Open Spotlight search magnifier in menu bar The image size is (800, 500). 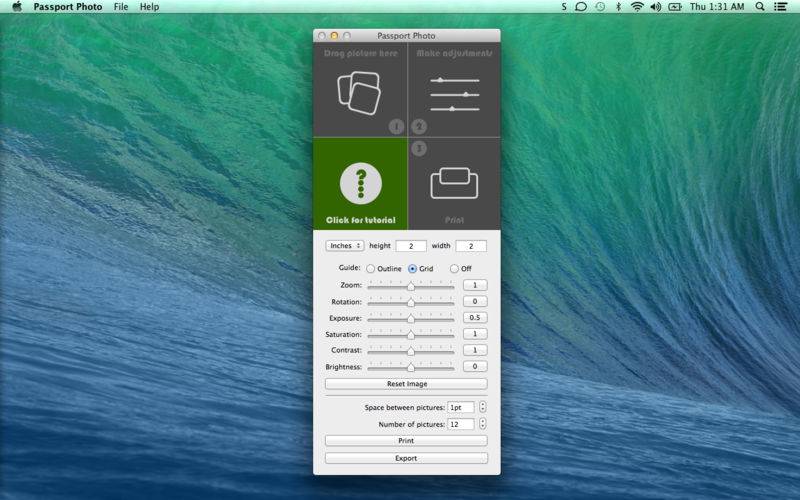click(760, 7)
